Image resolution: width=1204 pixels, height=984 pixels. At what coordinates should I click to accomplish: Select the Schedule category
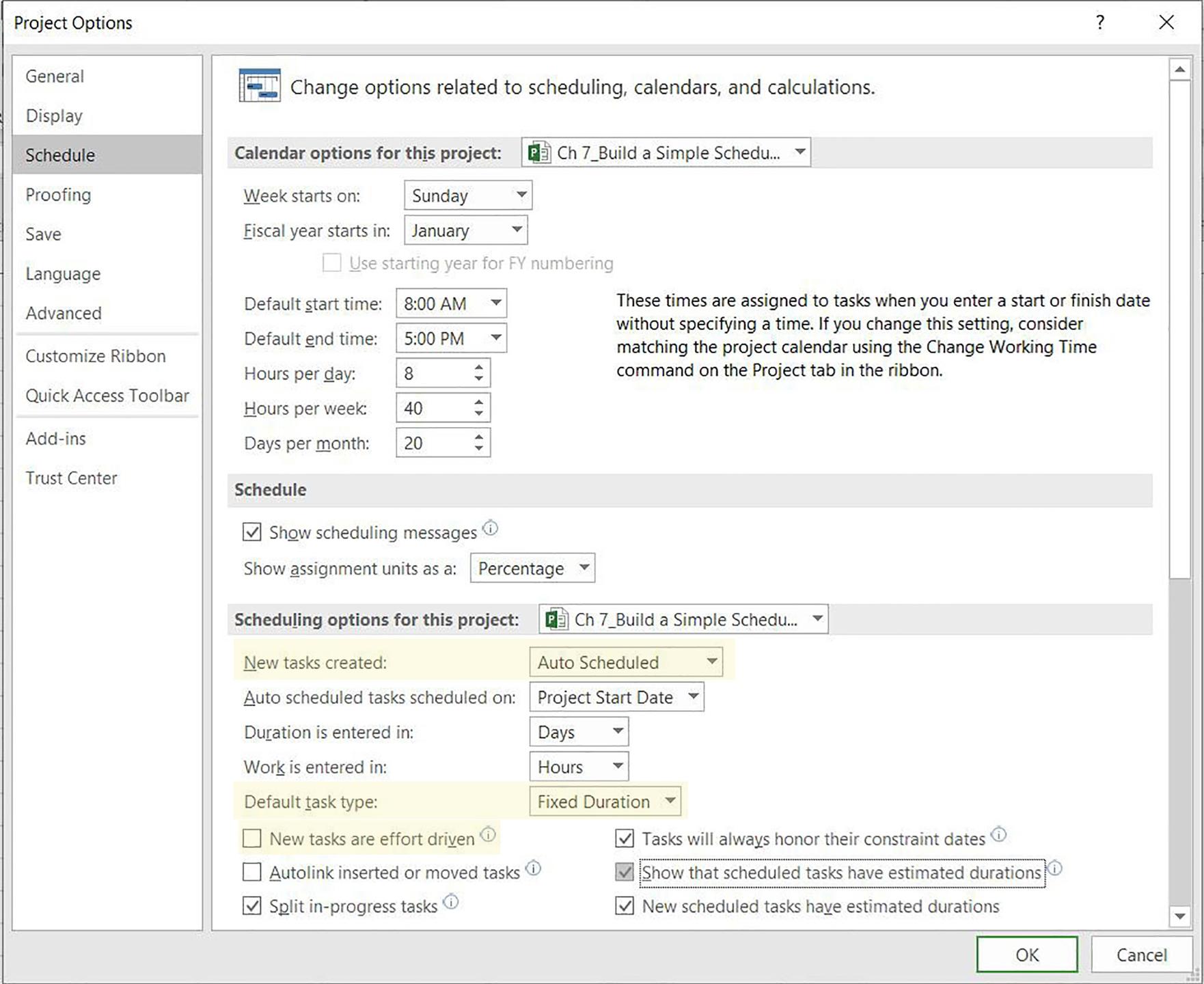[x=107, y=155]
